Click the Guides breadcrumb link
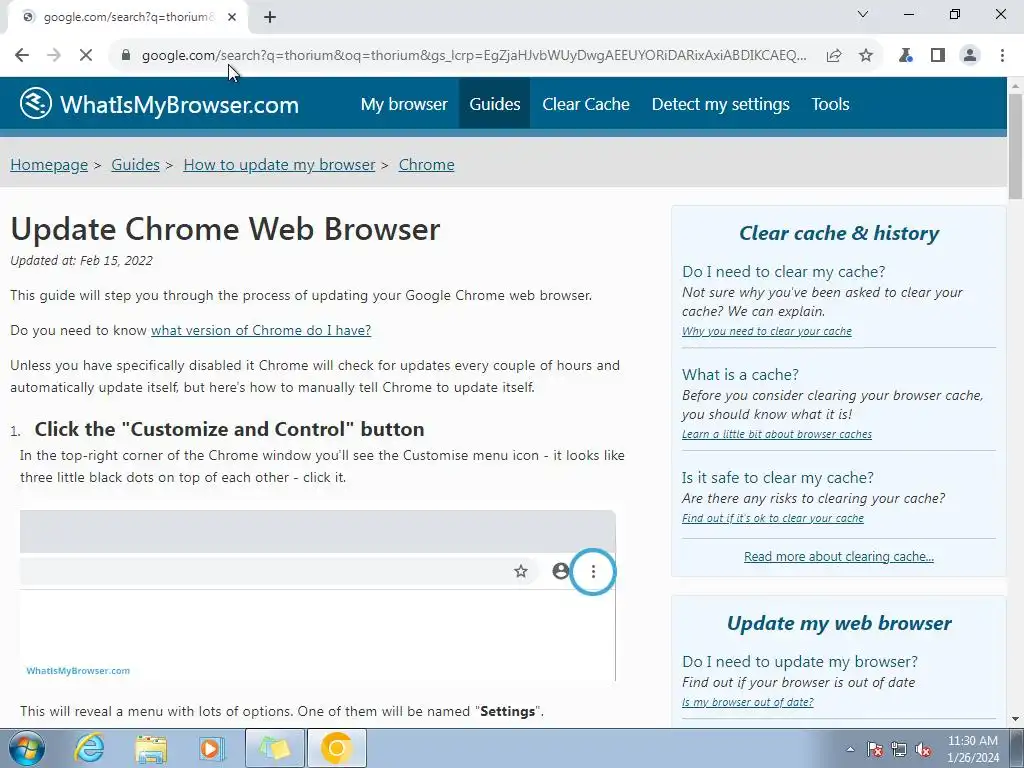Image resolution: width=1024 pixels, height=768 pixels. coord(135,165)
